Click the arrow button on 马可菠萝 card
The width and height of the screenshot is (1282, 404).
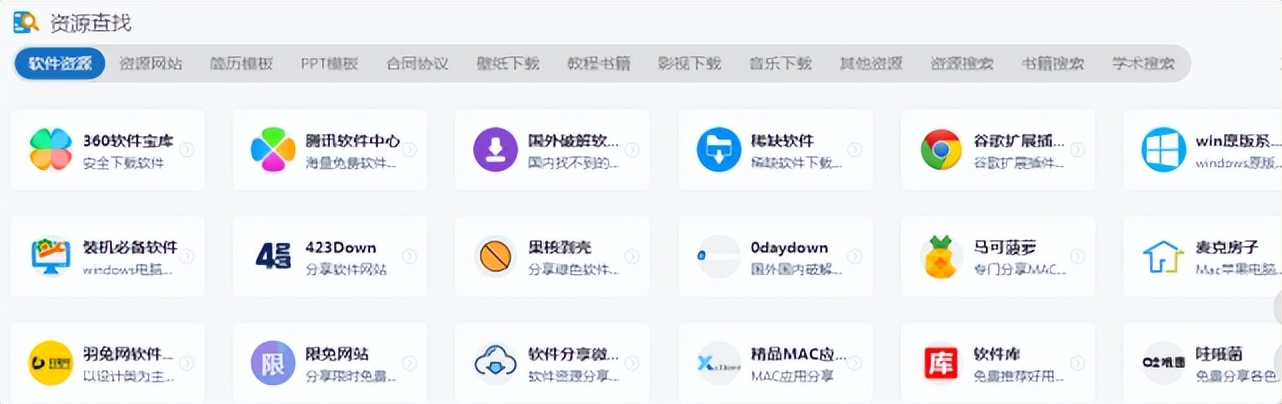(x=1077, y=256)
